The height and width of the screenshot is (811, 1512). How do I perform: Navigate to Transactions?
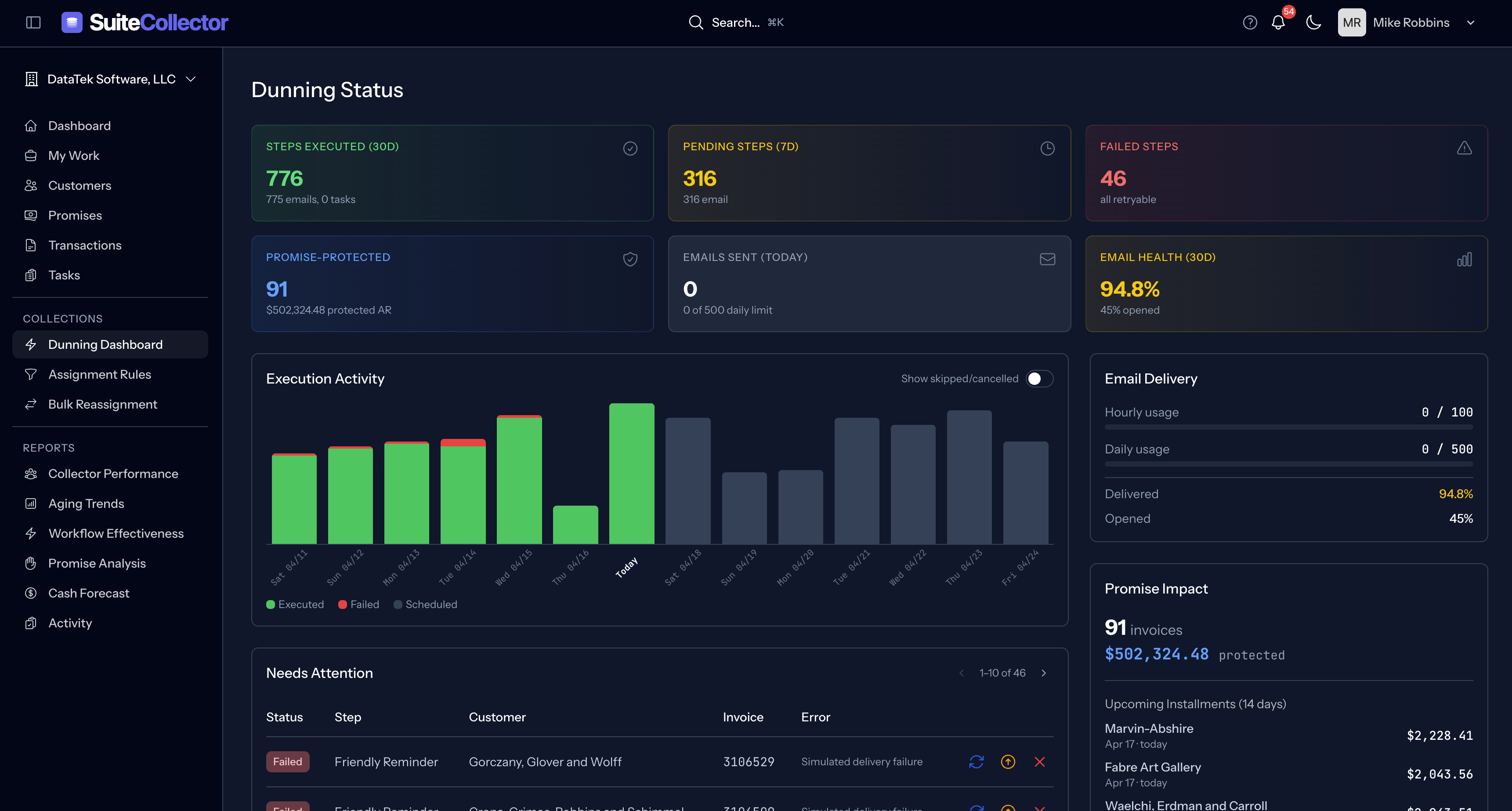pos(84,245)
